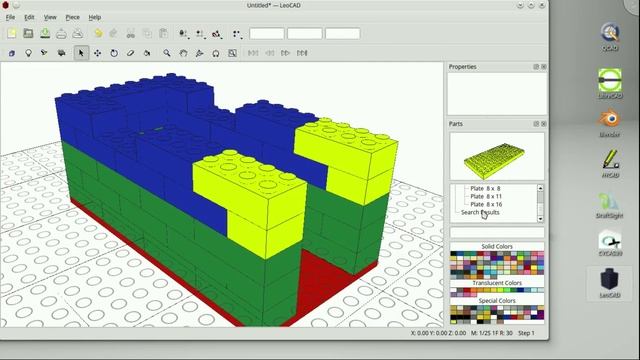Open the XY move snap dropdown
Image resolution: width=640 pixels, height=360 pixels.
184,34
